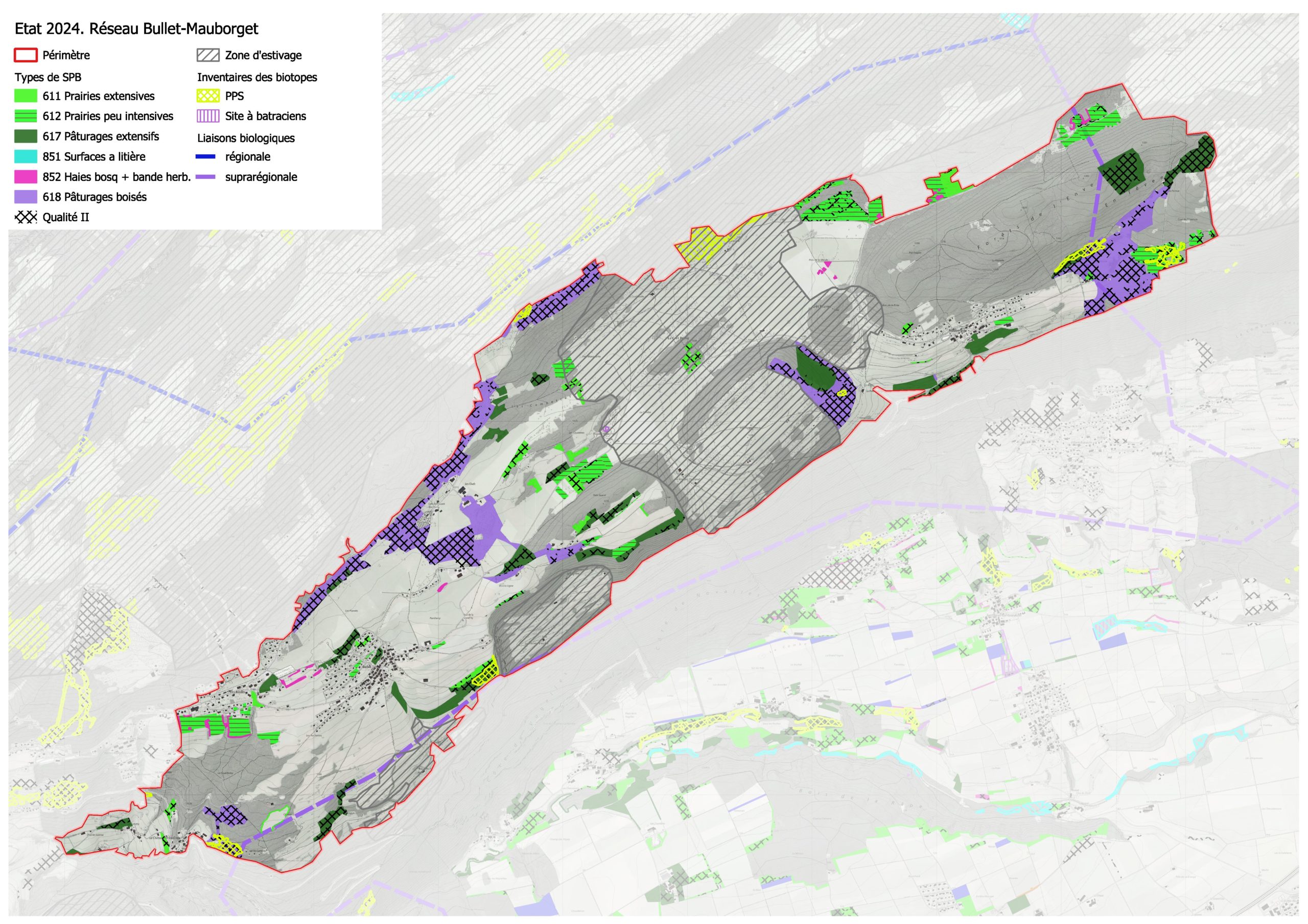Click the 612 Prairies peu intensives striped swatch
The image size is (1308, 924).
click(x=26, y=116)
